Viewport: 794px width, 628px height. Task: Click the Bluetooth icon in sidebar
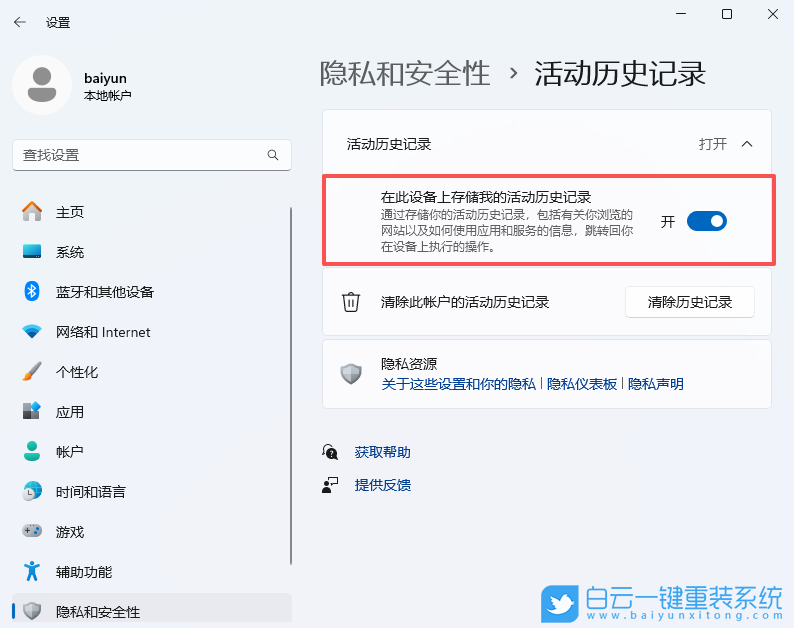[x=32, y=292]
